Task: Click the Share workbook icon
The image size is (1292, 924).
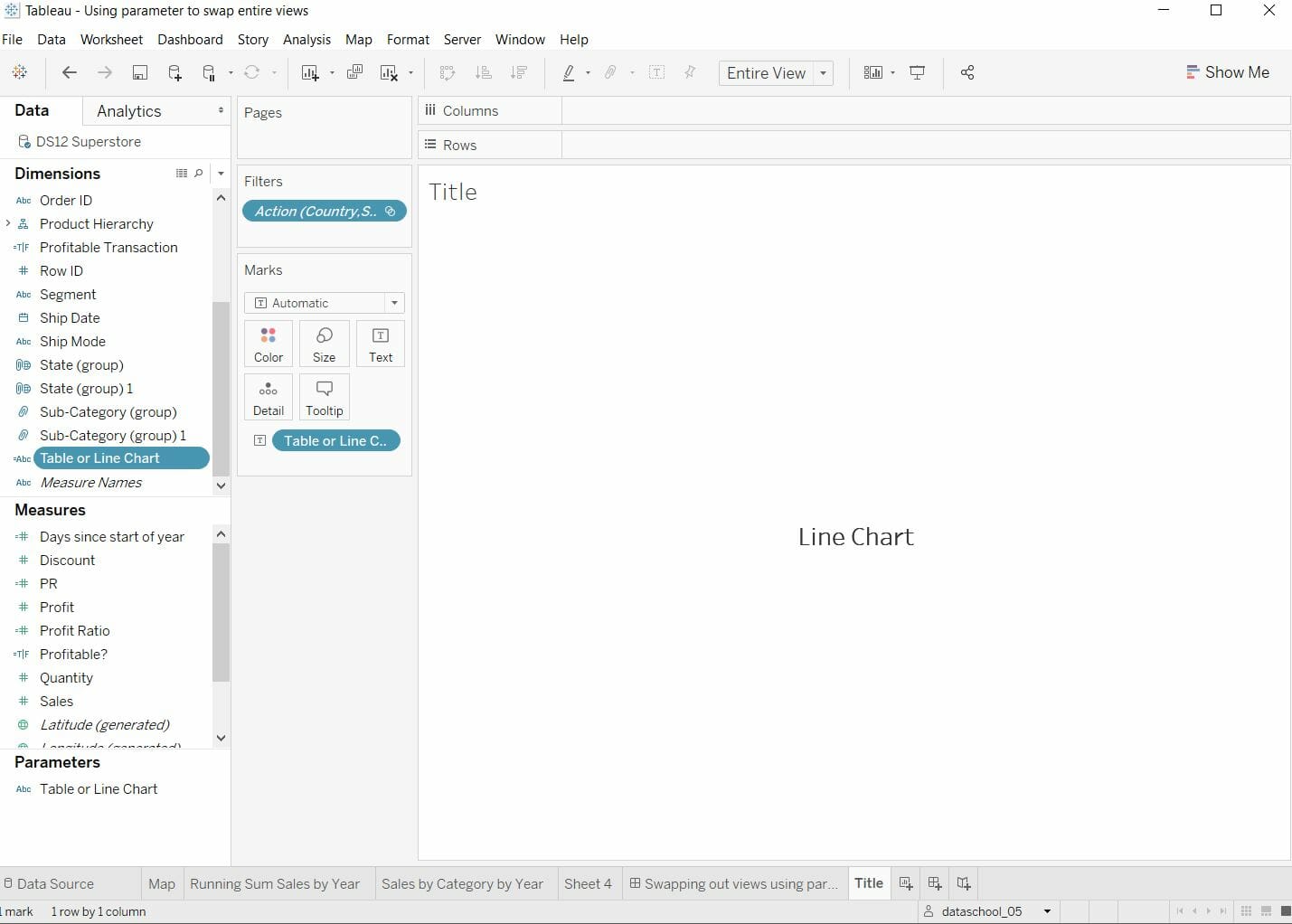Action: pos(967,72)
